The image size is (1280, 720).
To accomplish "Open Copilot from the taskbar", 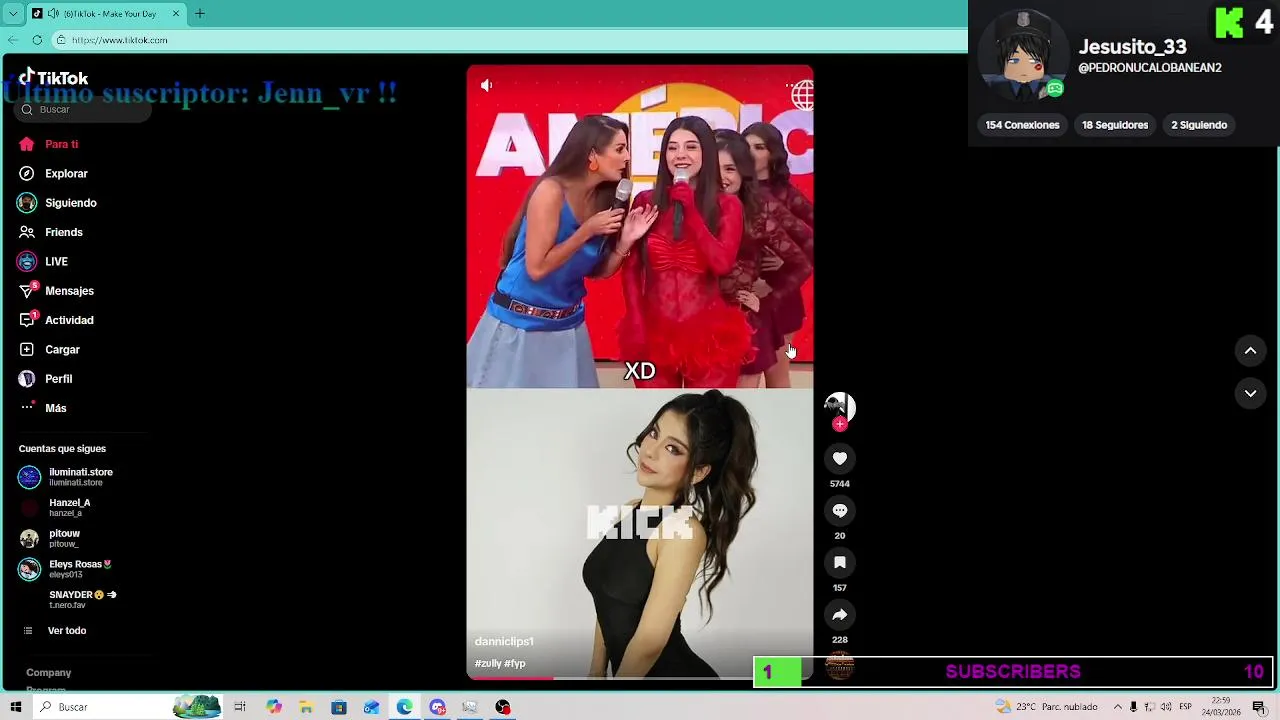I will [x=273, y=707].
